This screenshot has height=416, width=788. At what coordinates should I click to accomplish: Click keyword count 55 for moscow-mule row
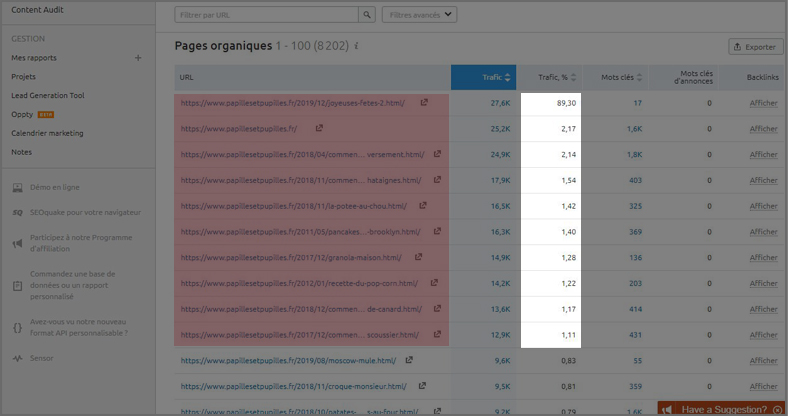pos(637,361)
